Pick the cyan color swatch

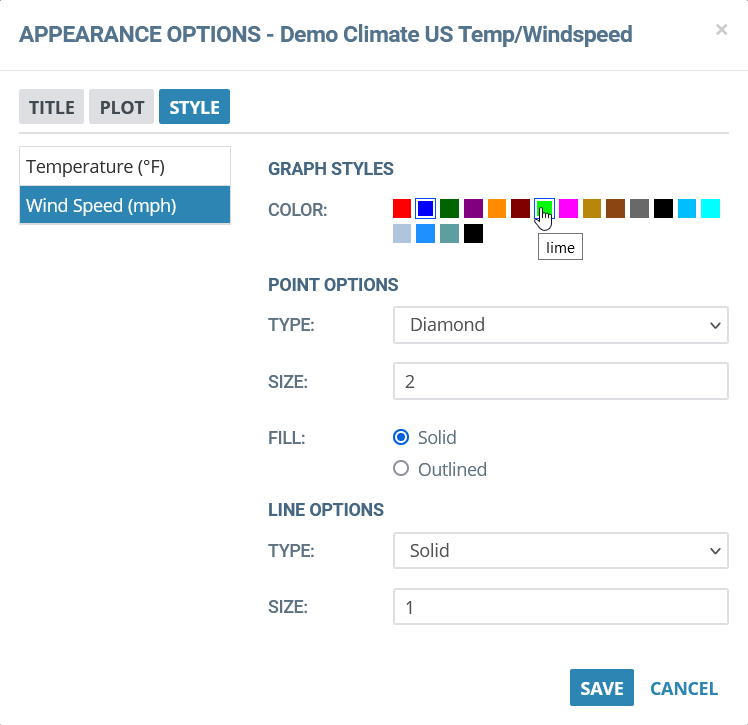click(x=710, y=208)
